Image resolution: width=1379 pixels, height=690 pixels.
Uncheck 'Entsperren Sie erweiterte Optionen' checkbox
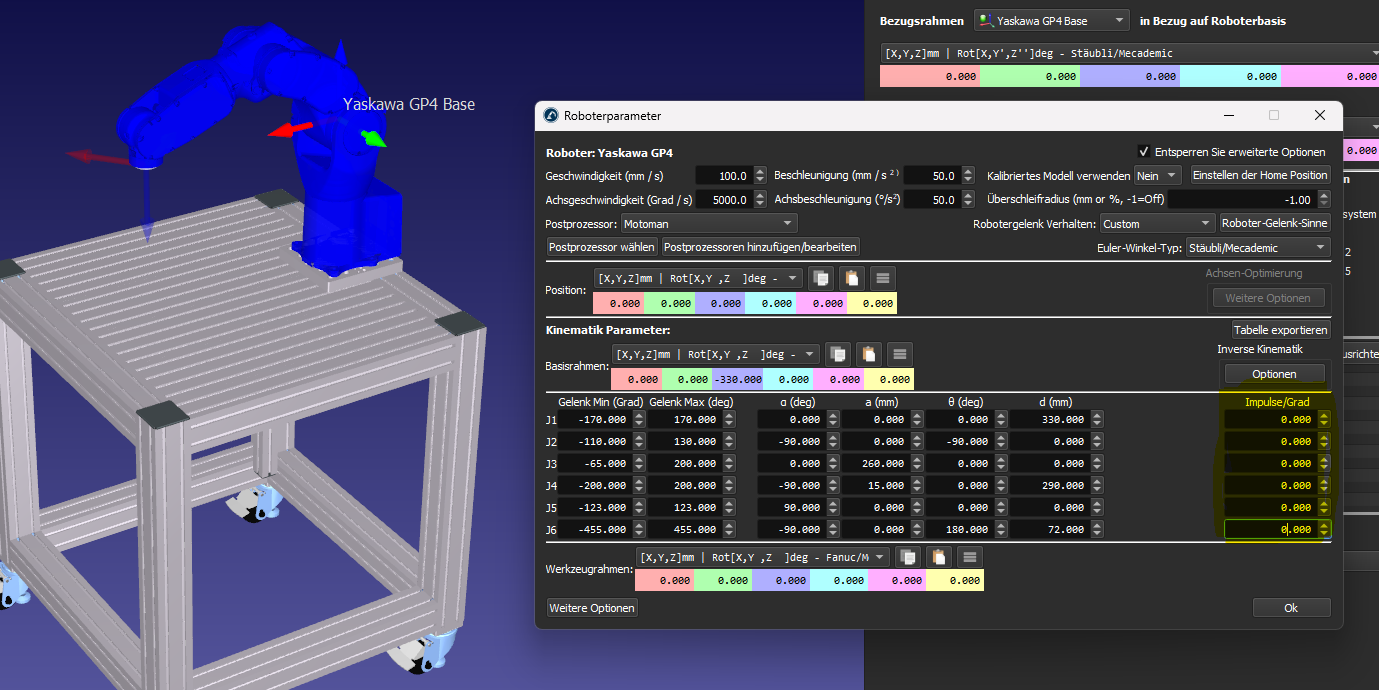(x=1144, y=152)
